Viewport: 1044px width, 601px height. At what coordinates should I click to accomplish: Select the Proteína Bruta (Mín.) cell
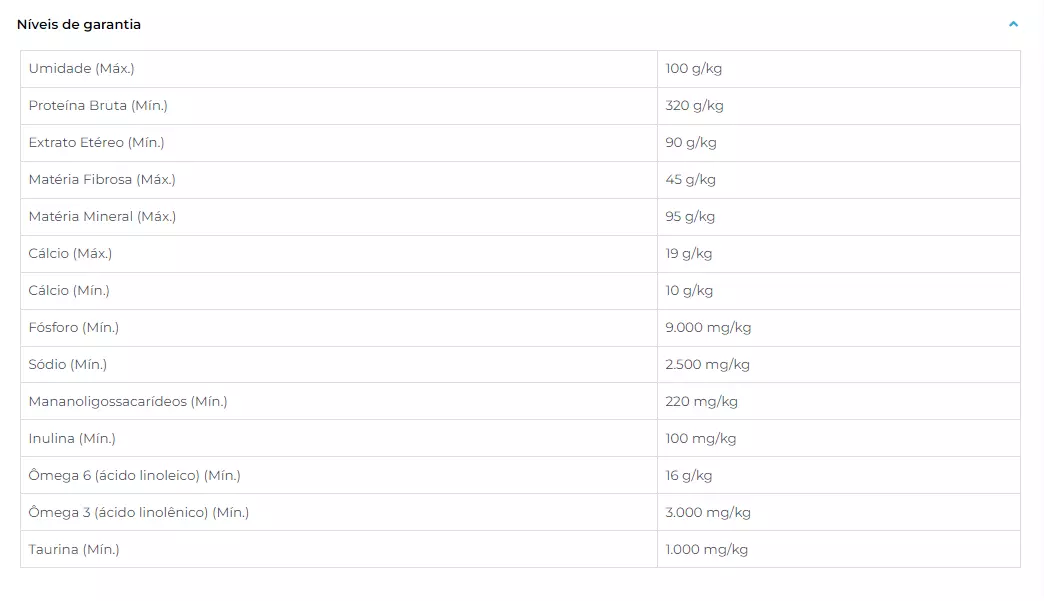point(339,106)
